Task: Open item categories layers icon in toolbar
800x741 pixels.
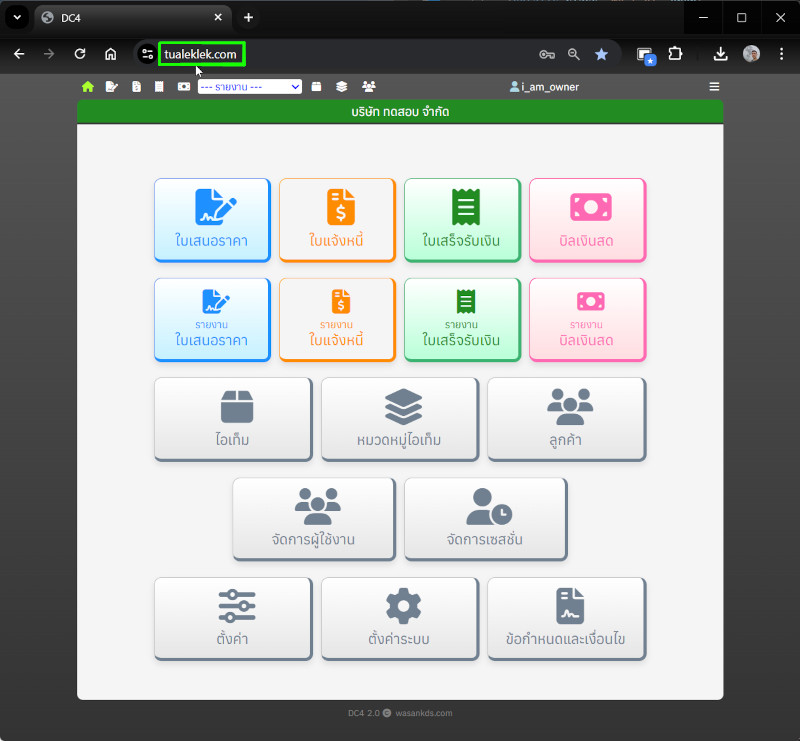Action: (x=342, y=87)
